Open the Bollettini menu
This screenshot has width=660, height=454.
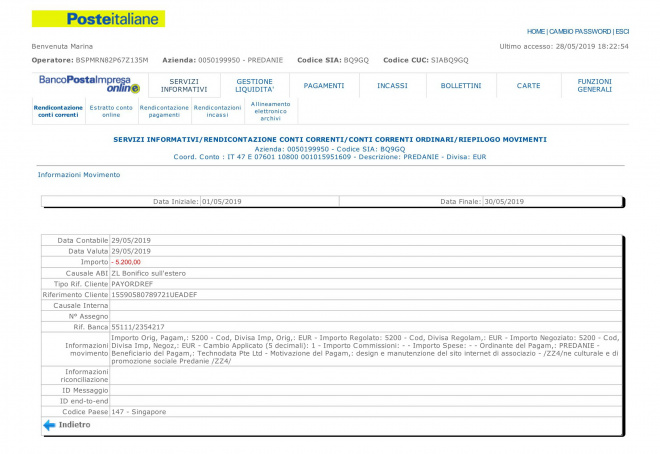(461, 85)
